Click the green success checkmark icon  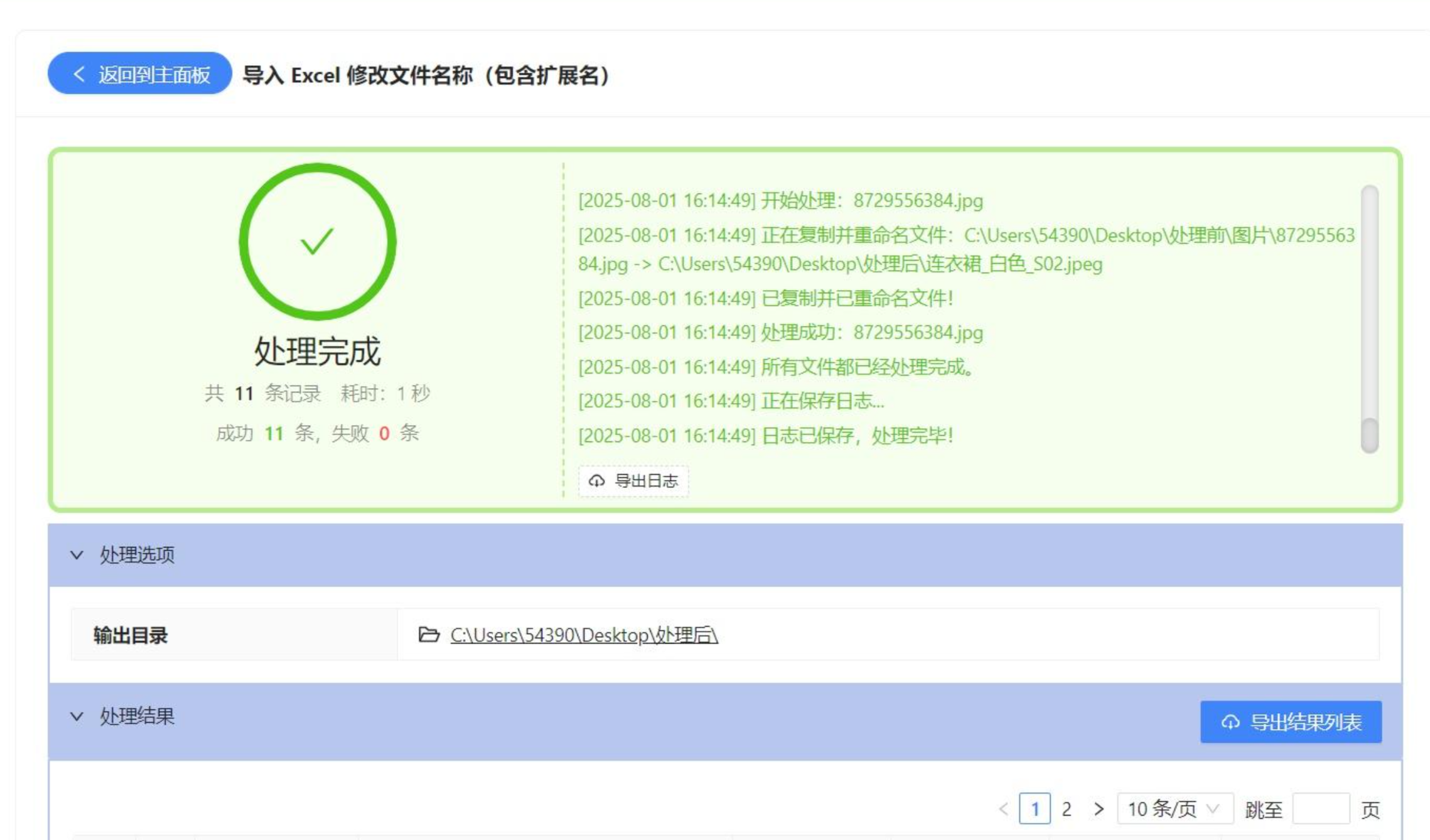coord(317,242)
